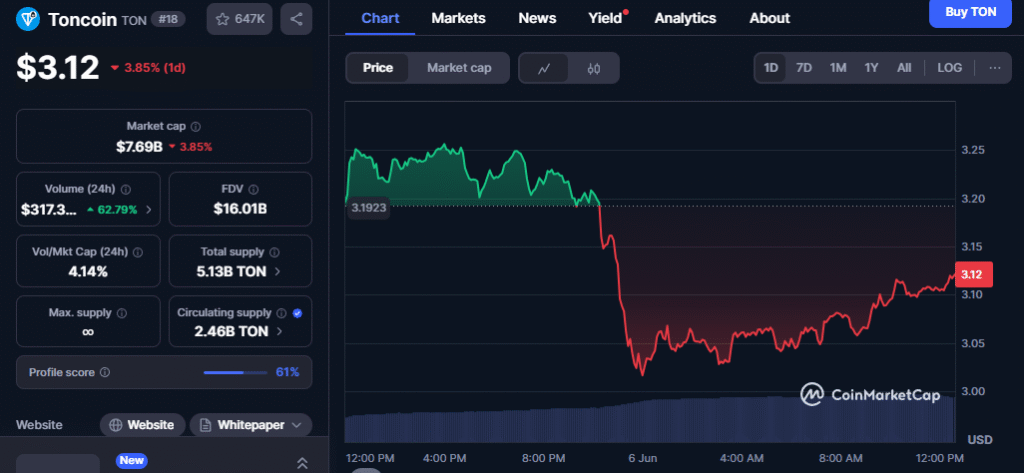
Task: Open Vol/Mkt Cap (24h) info icon
Action: click(x=138, y=252)
